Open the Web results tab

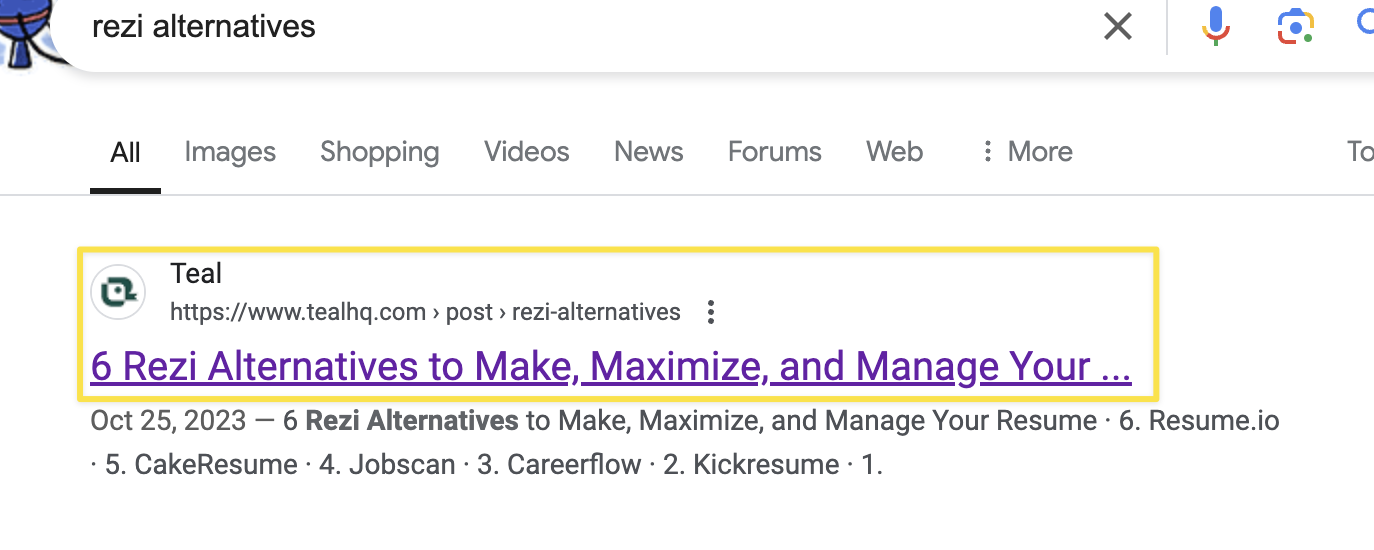(x=894, y=152)
